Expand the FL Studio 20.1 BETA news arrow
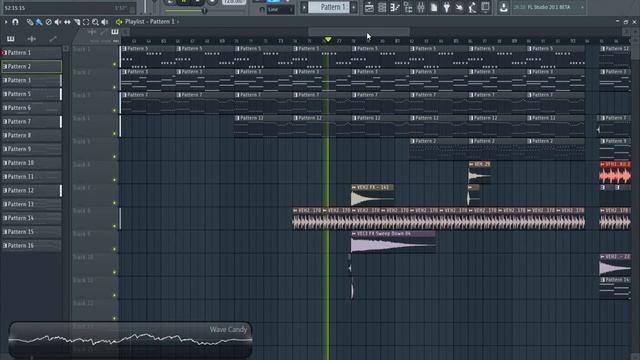Image resolution: width=640 pixels, height=360 pixels. click(582, 7)
